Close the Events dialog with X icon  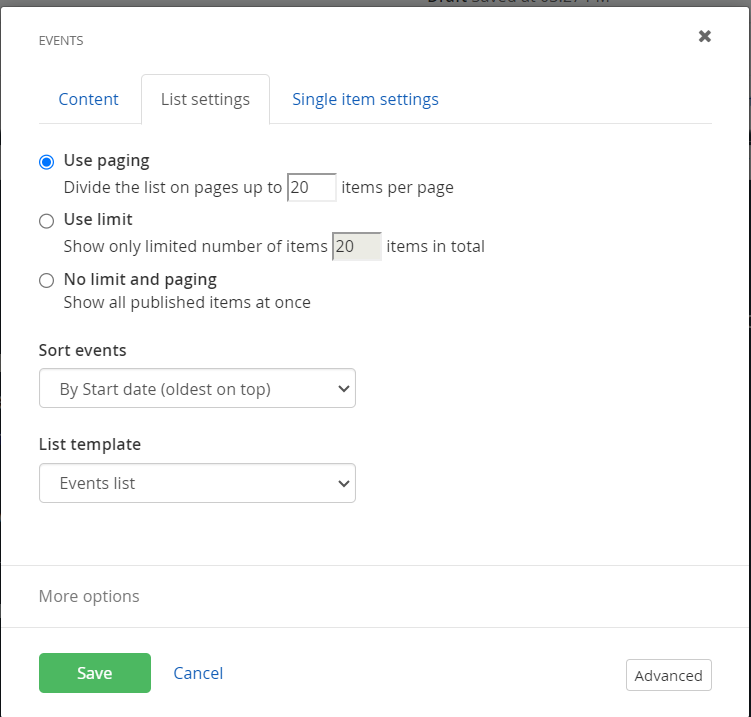[704, 36]
